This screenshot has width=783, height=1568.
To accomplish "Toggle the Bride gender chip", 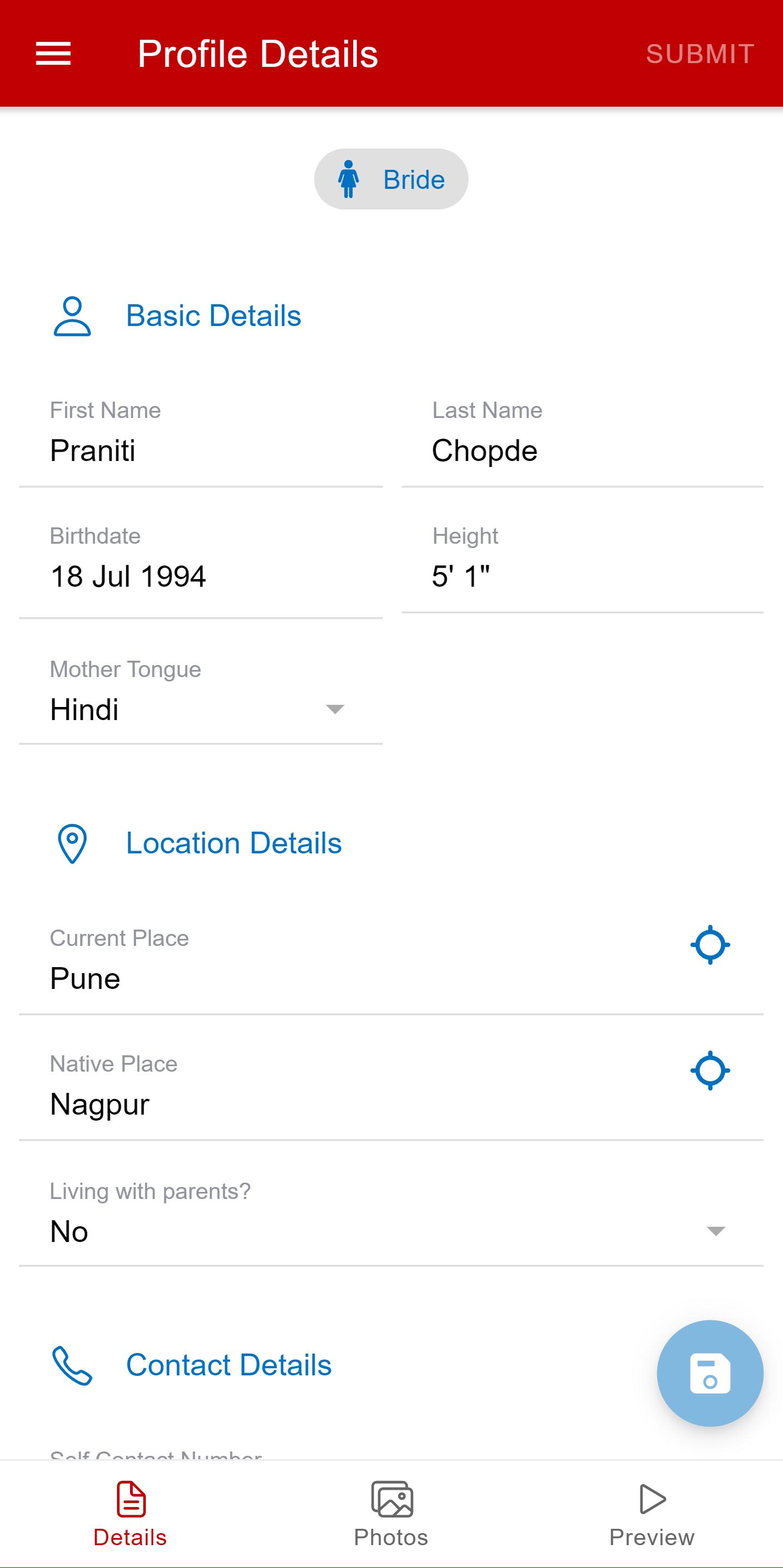I will pos(391,179).
